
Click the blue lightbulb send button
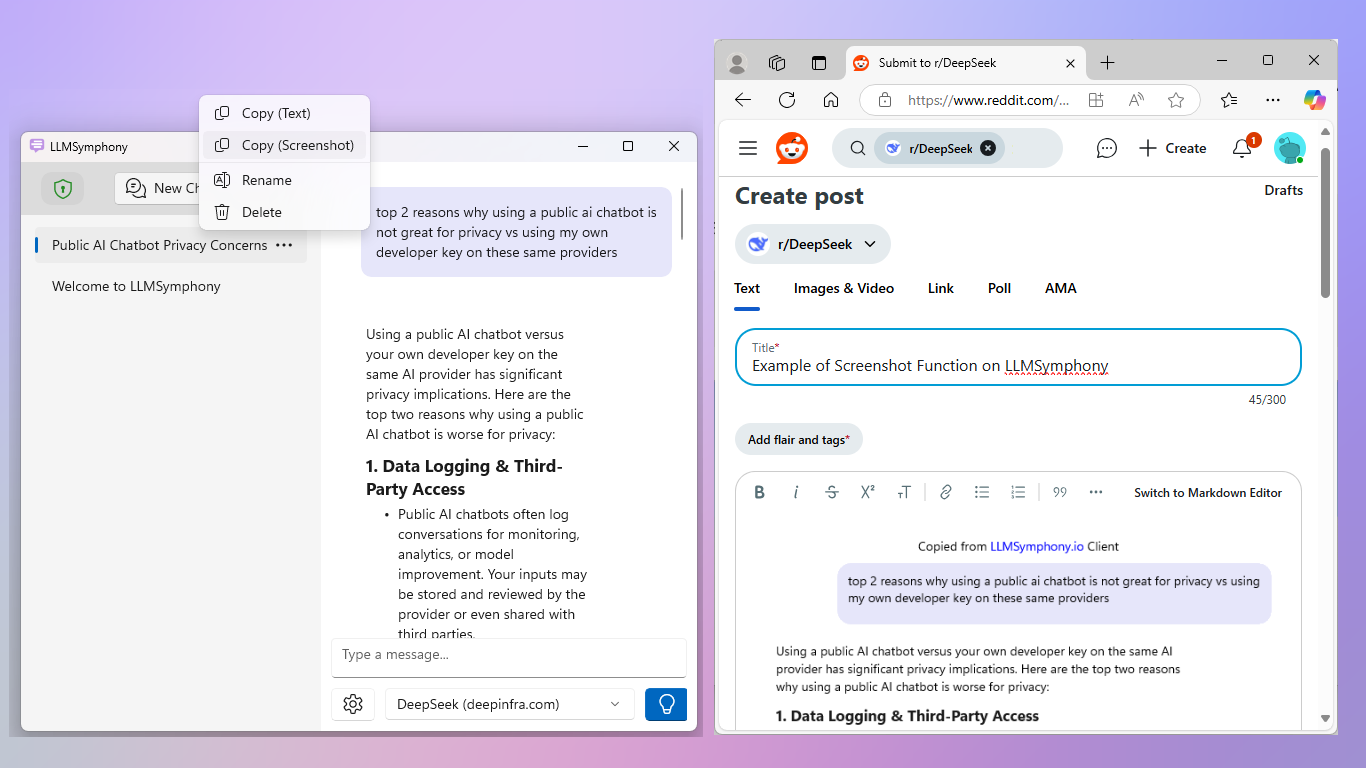click(666, 704)
